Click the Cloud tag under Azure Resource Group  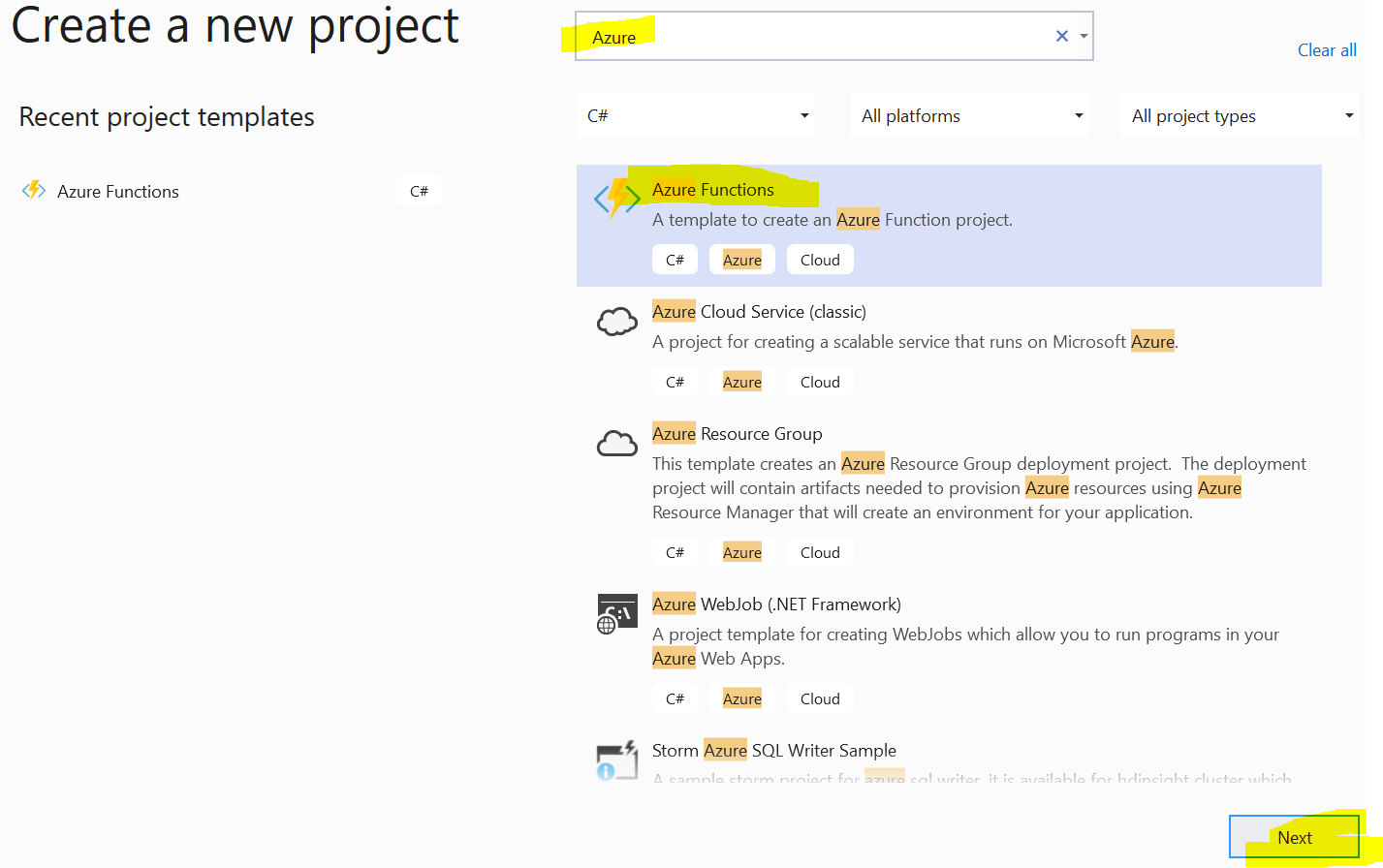coord(820,552)
